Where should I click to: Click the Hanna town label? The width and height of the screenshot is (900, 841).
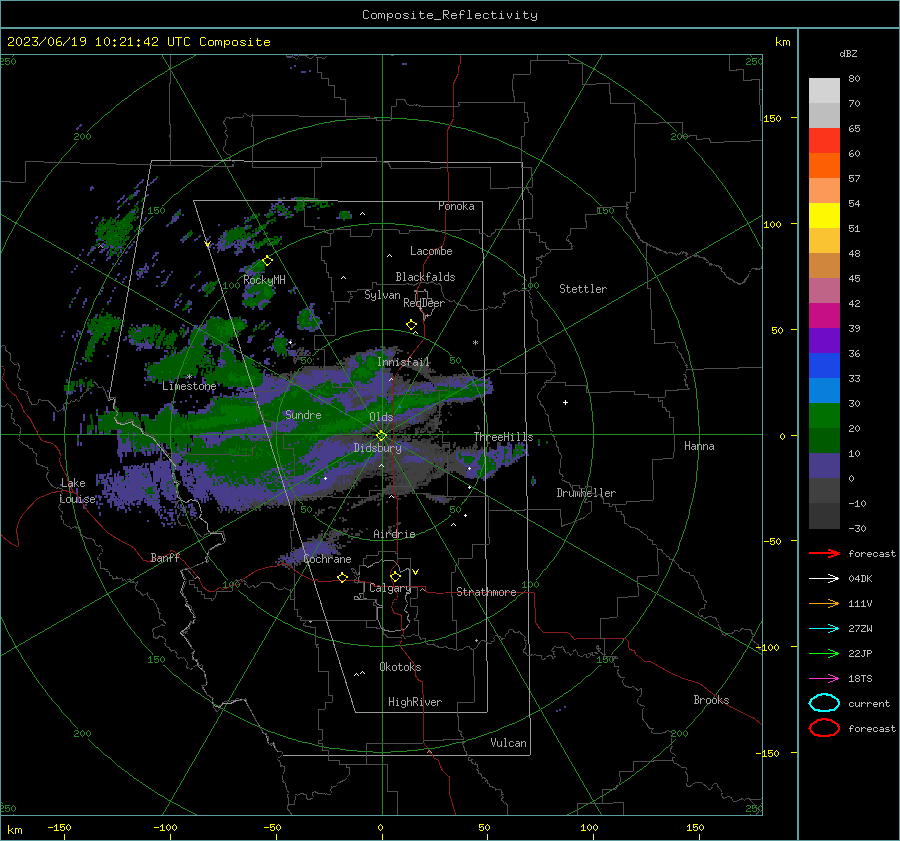(699, 446)
